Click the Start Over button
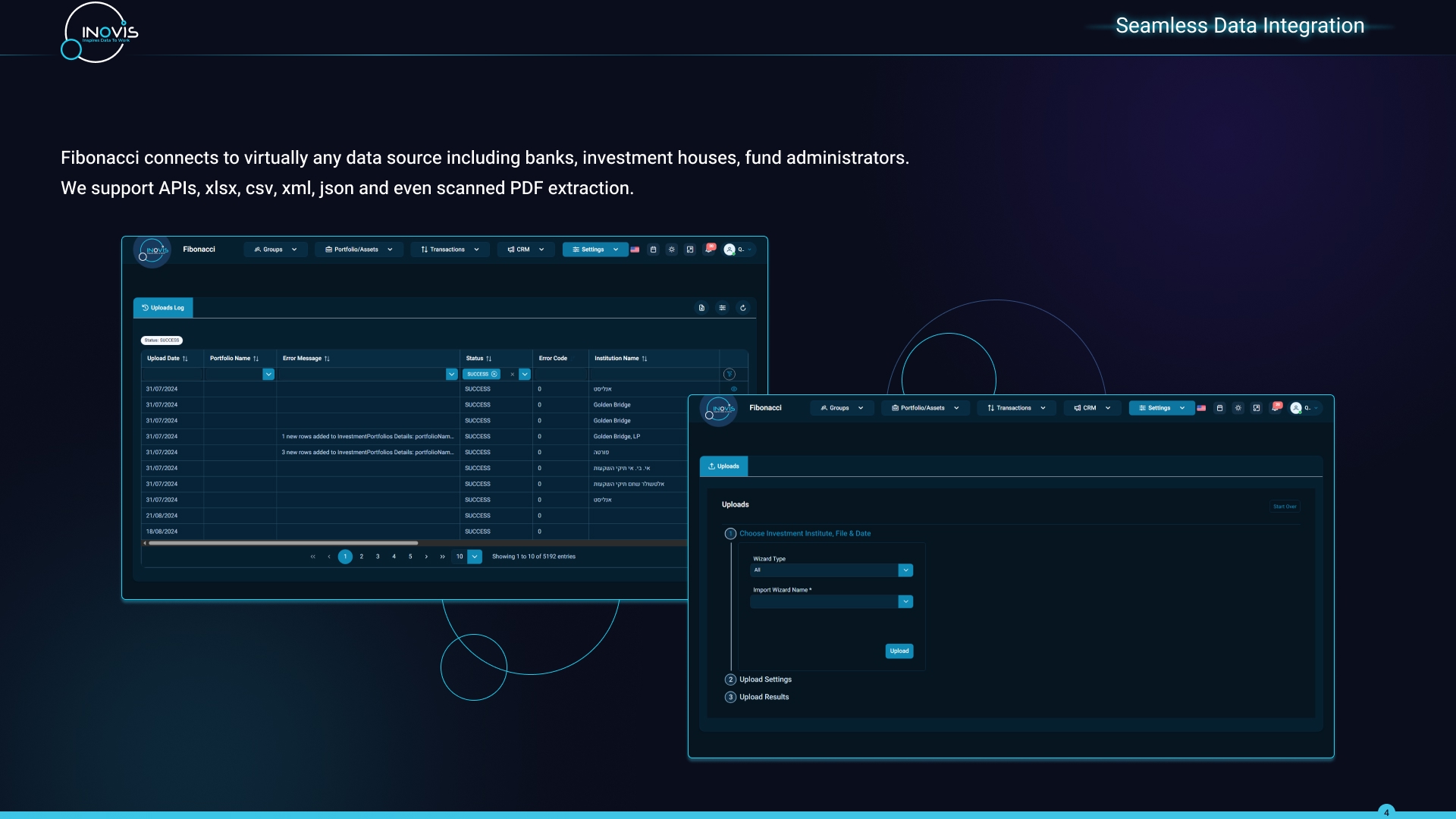 [1285, 507]
